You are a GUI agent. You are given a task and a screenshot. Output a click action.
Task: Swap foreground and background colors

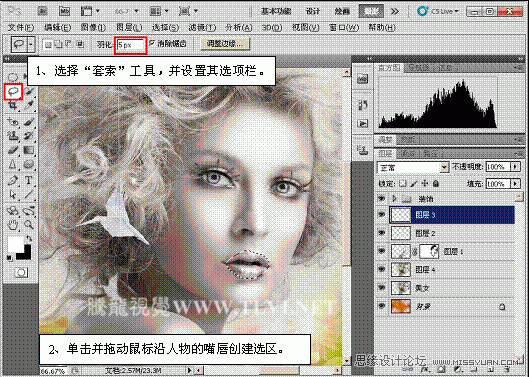[29, 239]
